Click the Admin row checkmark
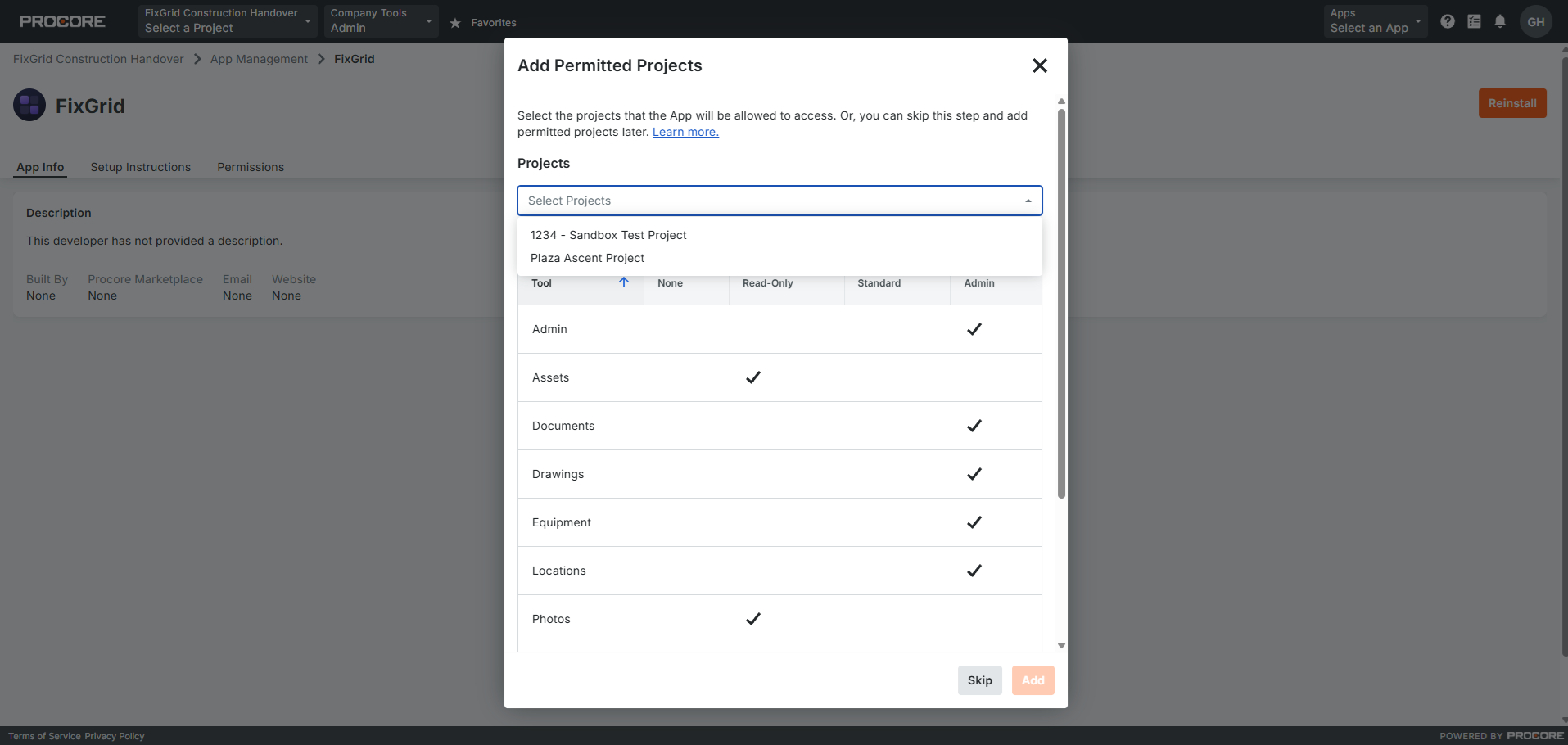The image size is (1568, 745). click(x=974, y=329)
